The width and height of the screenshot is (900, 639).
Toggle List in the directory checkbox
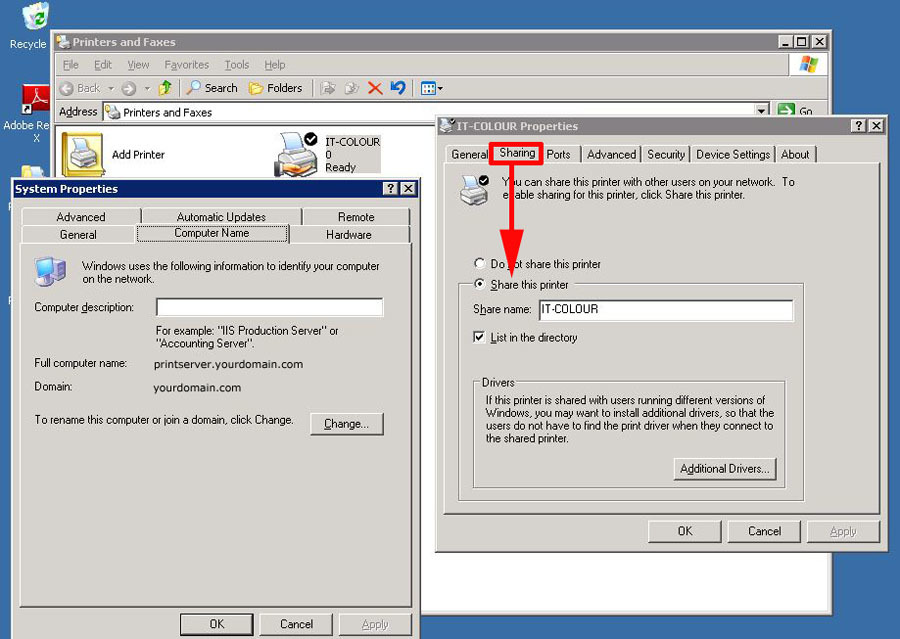click(x=479, y=337)
